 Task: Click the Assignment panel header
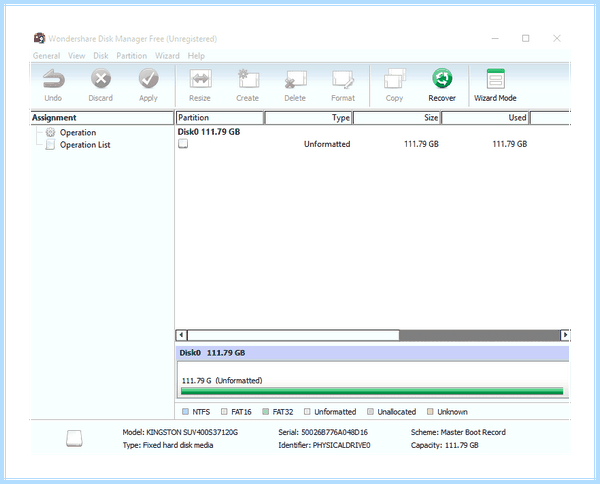[101, 117]
